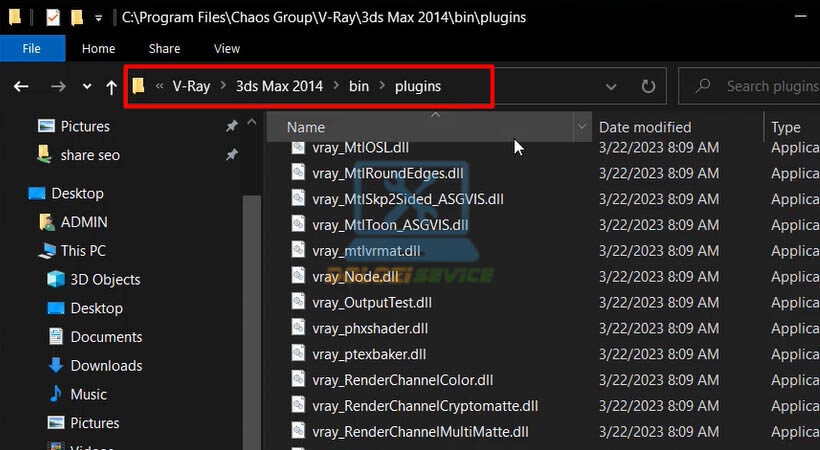The height and width of the screenshot is (450, 820).
Task: Show hidden breadcrumb path double chevron
Action: pos(160,86)
